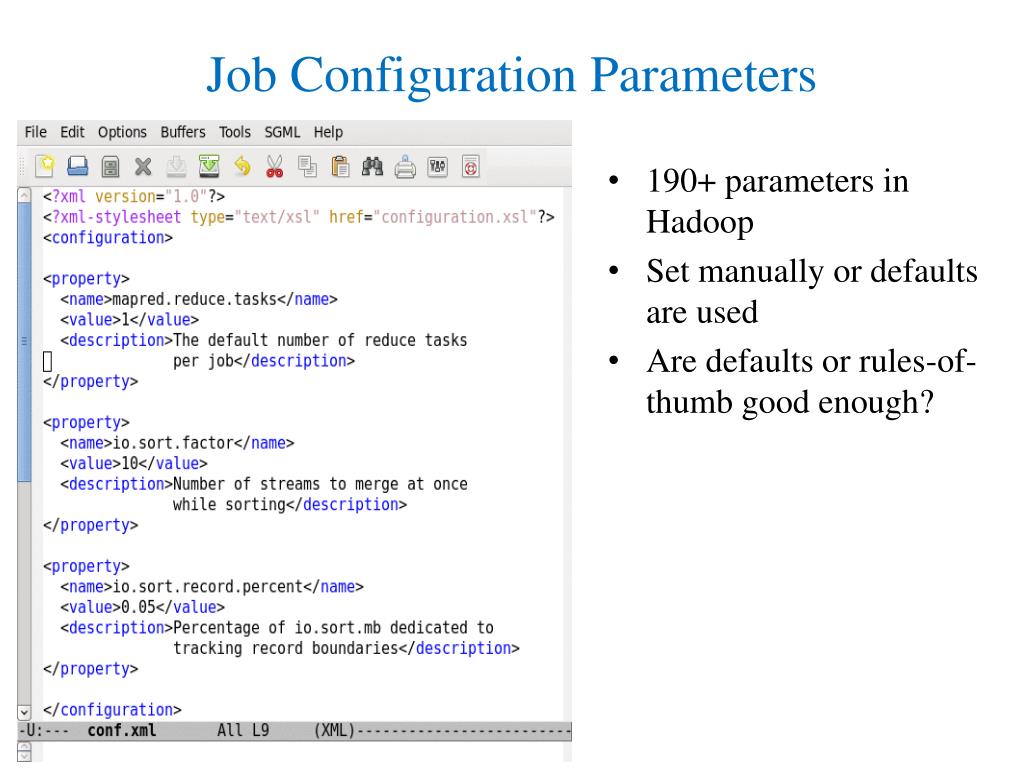Image resolution: width=1024 pixels, height=768 pixels.
Task: Click the <?xml version="1.0"?> line
Action: click(x=134, y=197)
